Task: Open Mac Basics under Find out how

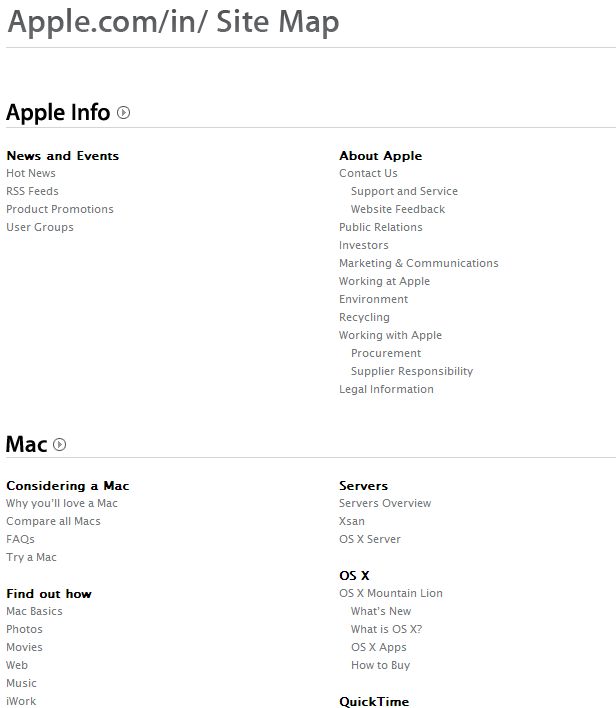Action: coord(34,611)
